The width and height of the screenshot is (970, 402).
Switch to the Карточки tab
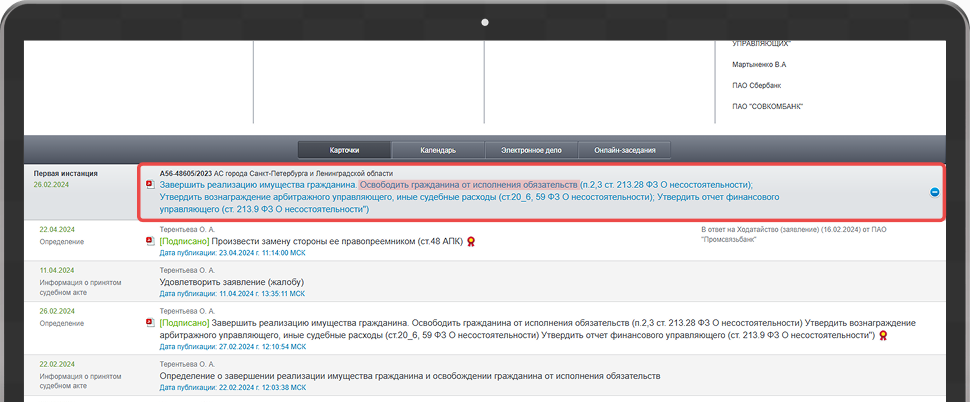(344, 150)
